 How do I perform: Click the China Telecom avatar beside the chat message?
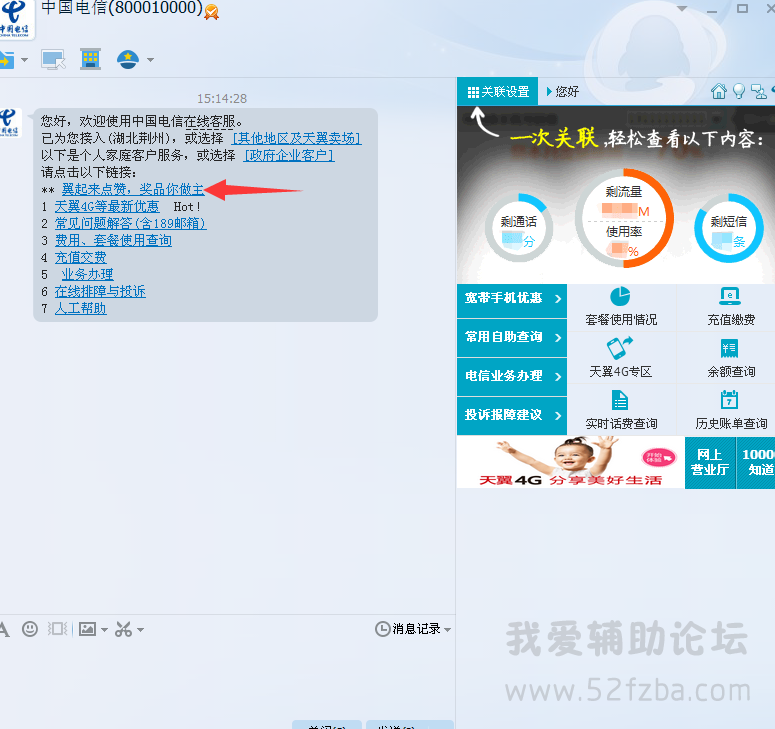tap(10, 122)
